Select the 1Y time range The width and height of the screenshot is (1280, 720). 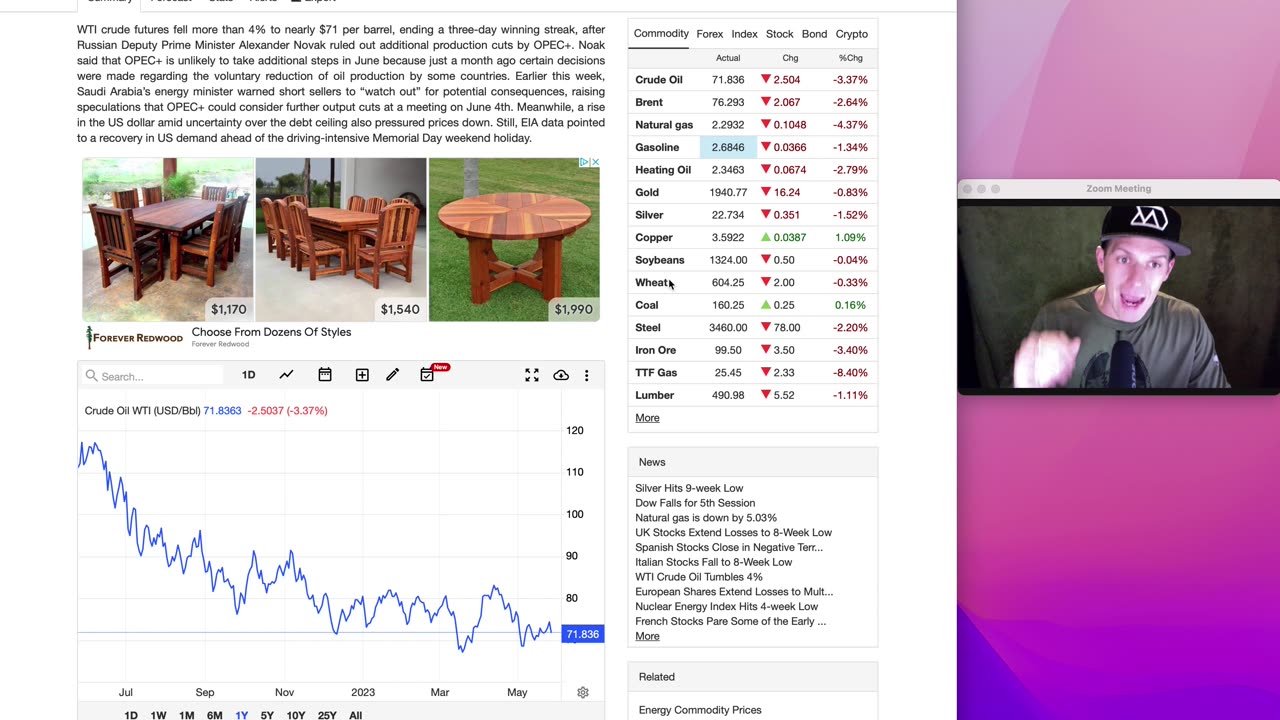[241, 715]
